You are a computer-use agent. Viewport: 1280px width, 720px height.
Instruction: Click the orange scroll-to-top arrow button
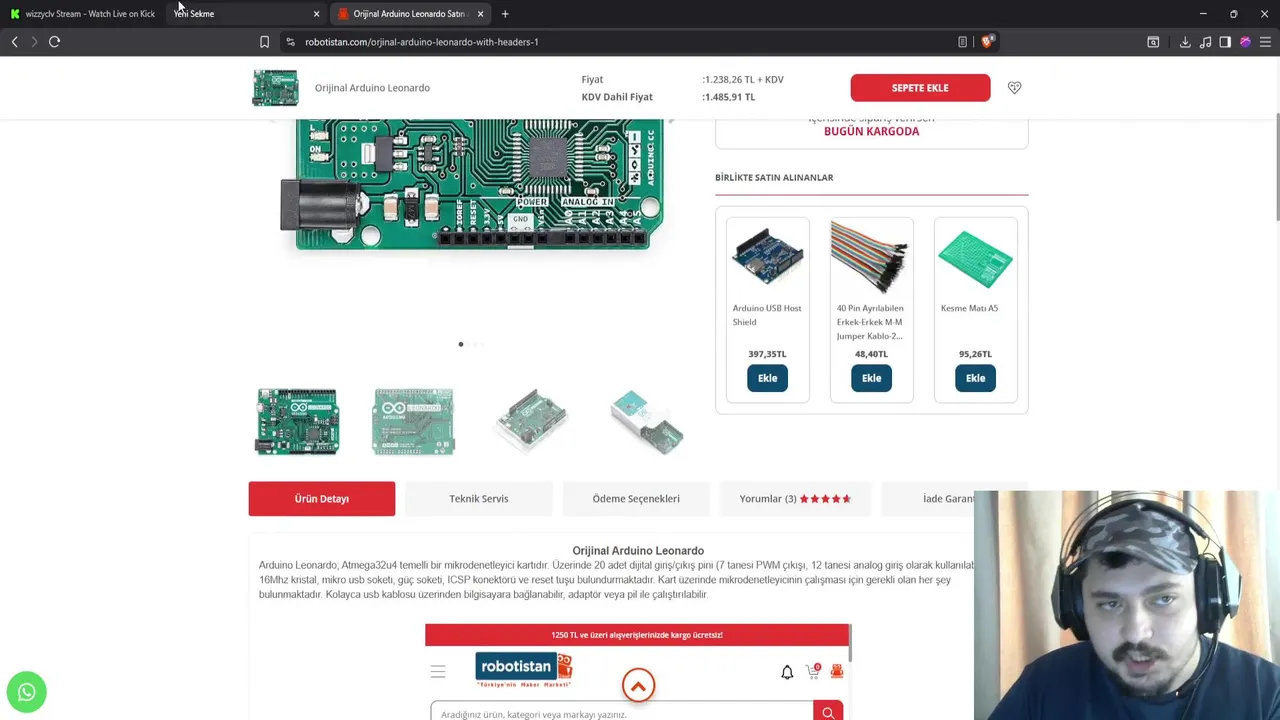pyautogui.click(x=638, y=685)
